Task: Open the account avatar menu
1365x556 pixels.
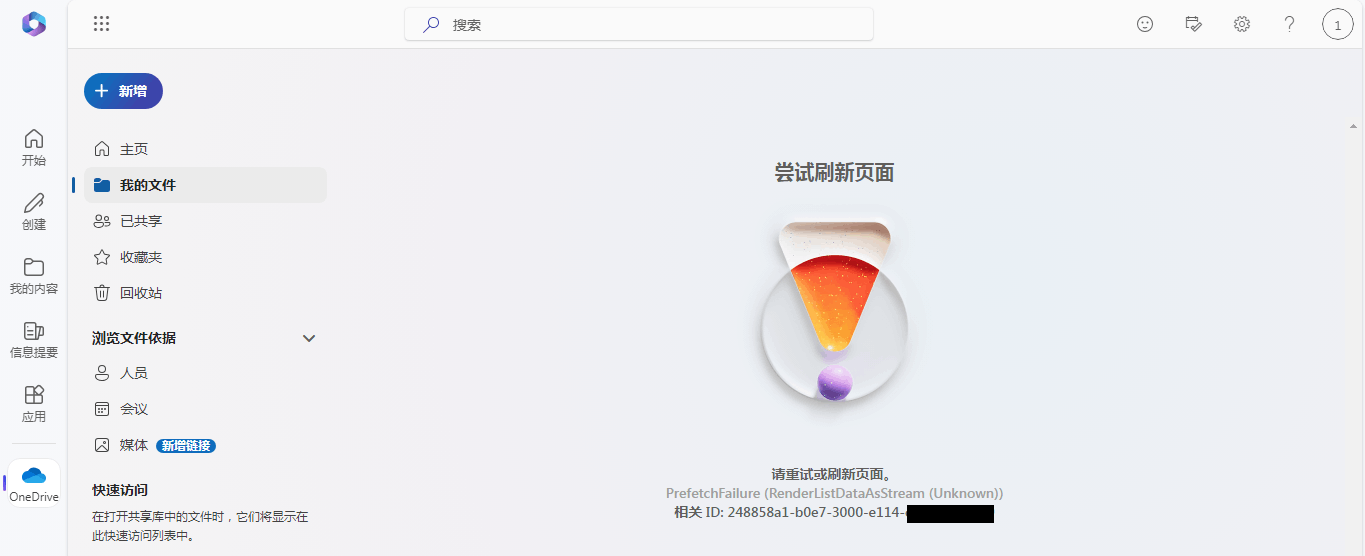Action: [1337, 24]
